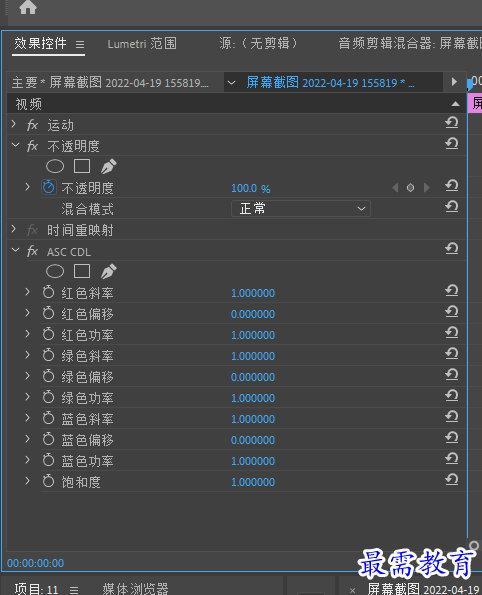Toggle the ASC CDL fx effect on/off
Screen dimensions: 482x595
[x=33, y=251]
